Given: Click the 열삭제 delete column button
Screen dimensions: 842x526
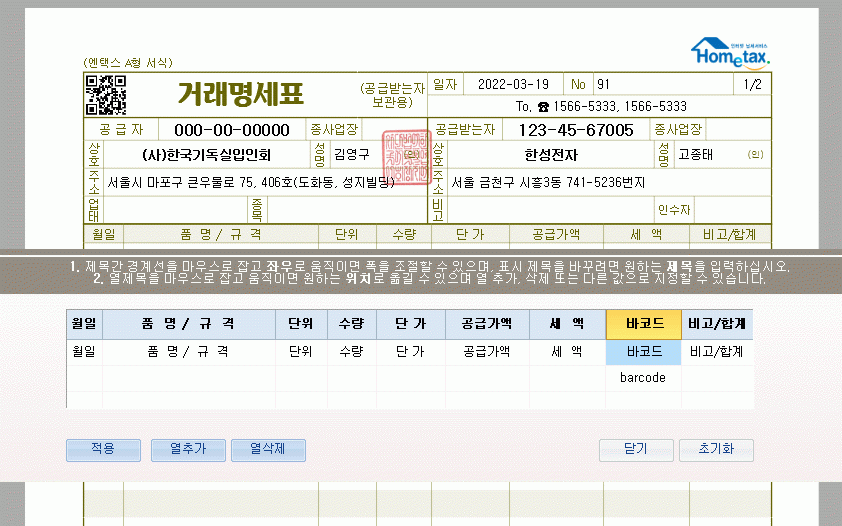Looking at the screenshot, I should pyautogui.click(x=268, y=450).
